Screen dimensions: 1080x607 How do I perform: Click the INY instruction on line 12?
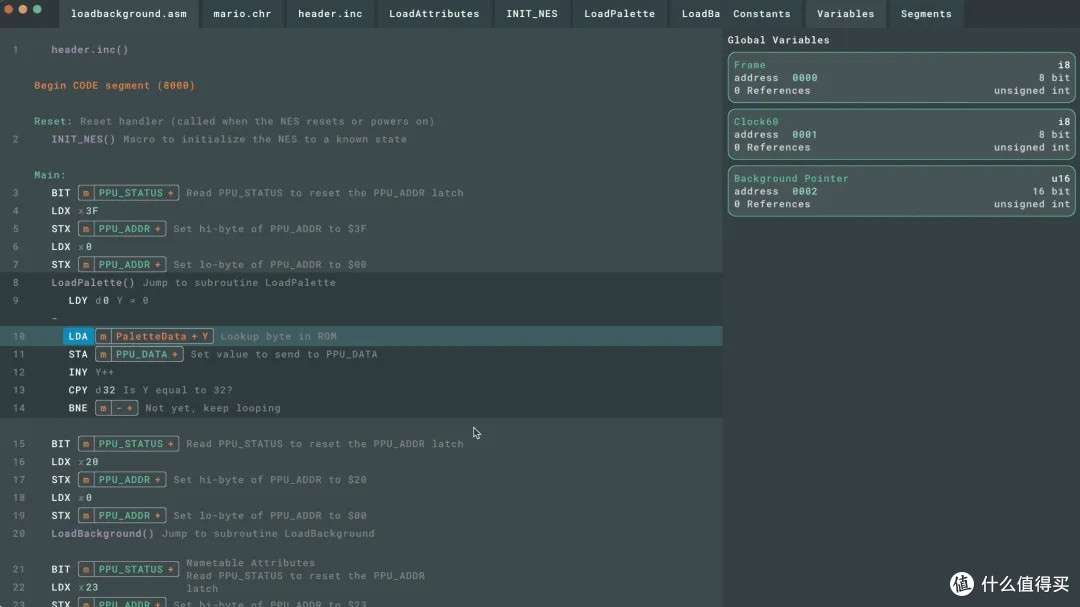[78, 372]
